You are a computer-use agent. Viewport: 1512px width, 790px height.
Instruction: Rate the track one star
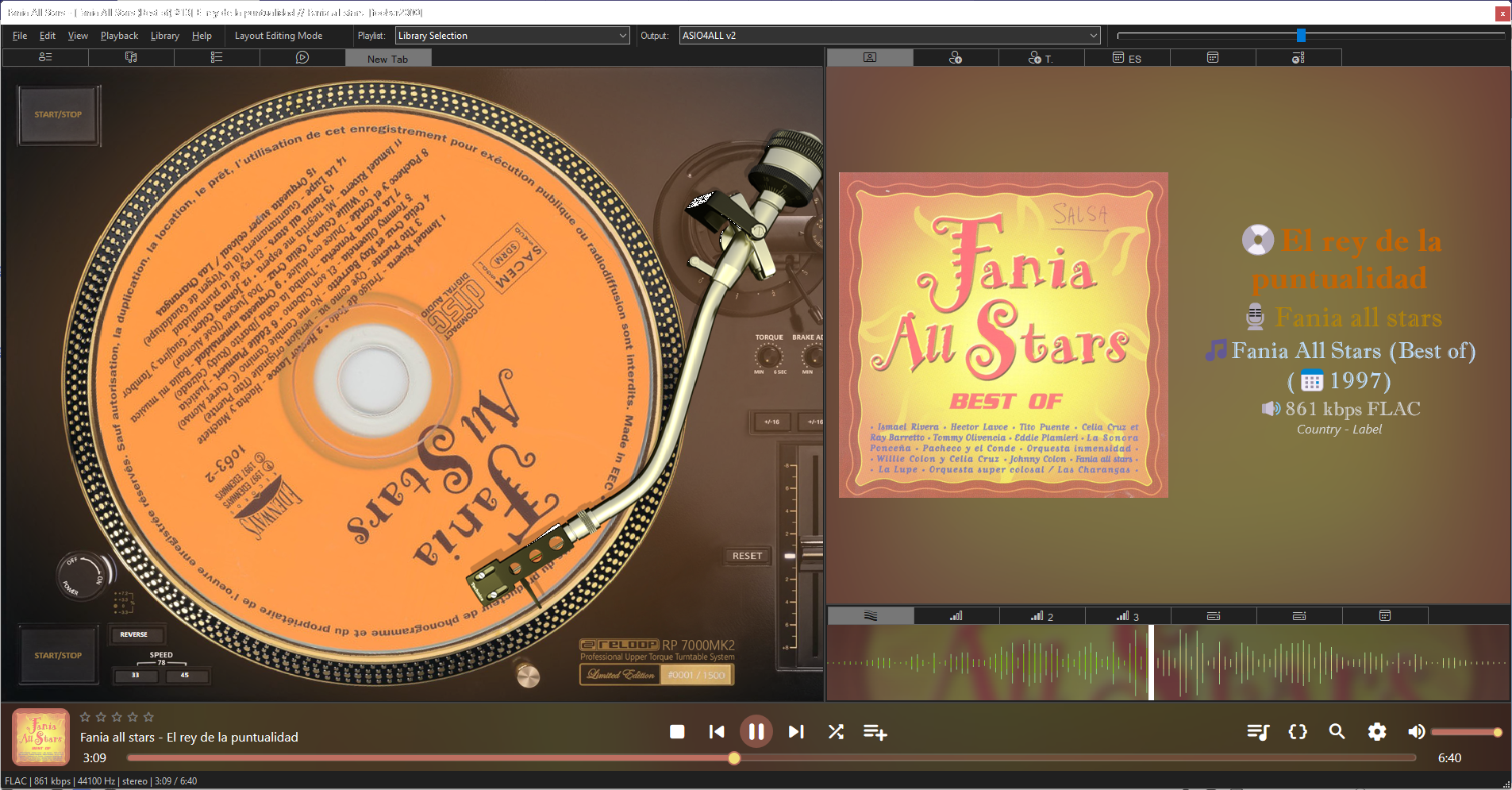[x=85, y=716]
